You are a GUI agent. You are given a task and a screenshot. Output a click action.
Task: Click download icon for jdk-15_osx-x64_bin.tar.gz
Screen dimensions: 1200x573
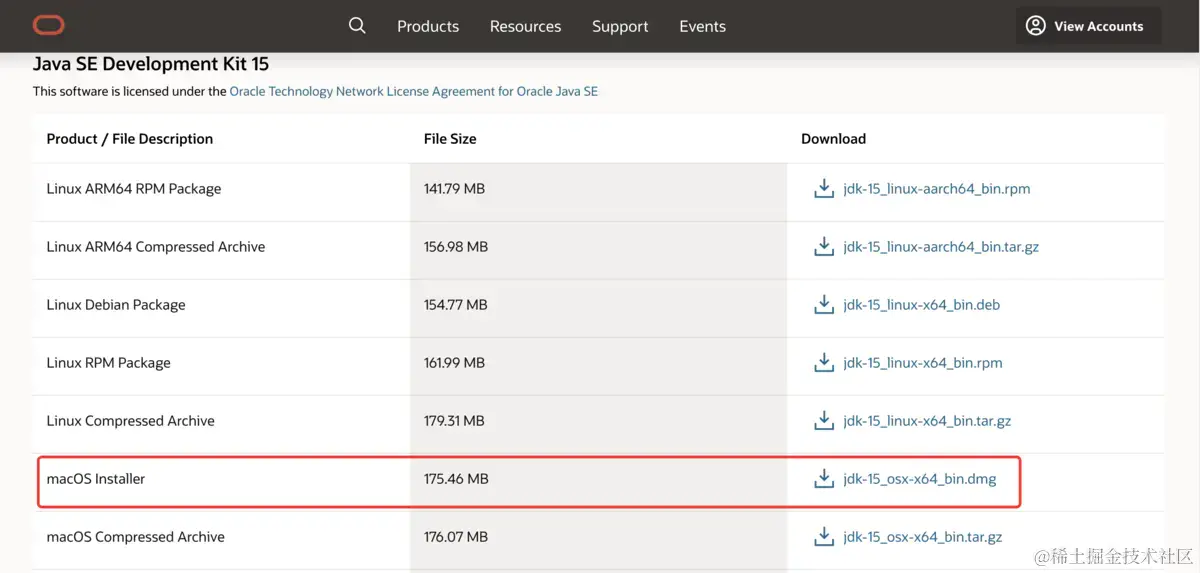(824, 537)
